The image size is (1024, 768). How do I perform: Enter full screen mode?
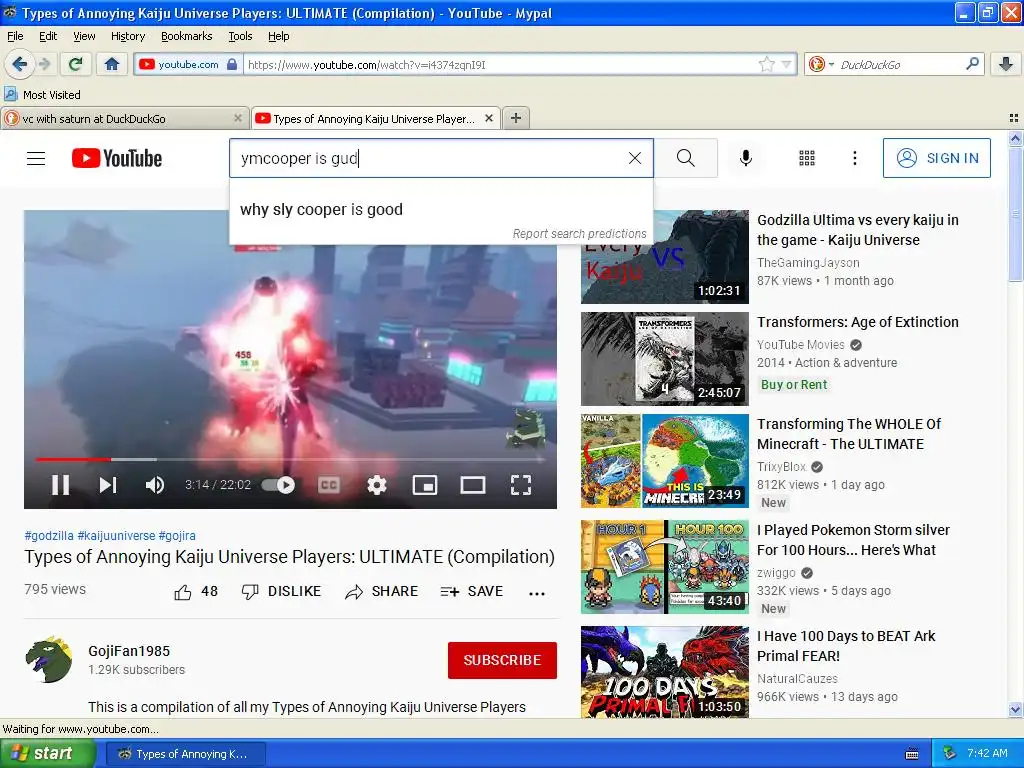pyautogui.click(x=520, y=485)
